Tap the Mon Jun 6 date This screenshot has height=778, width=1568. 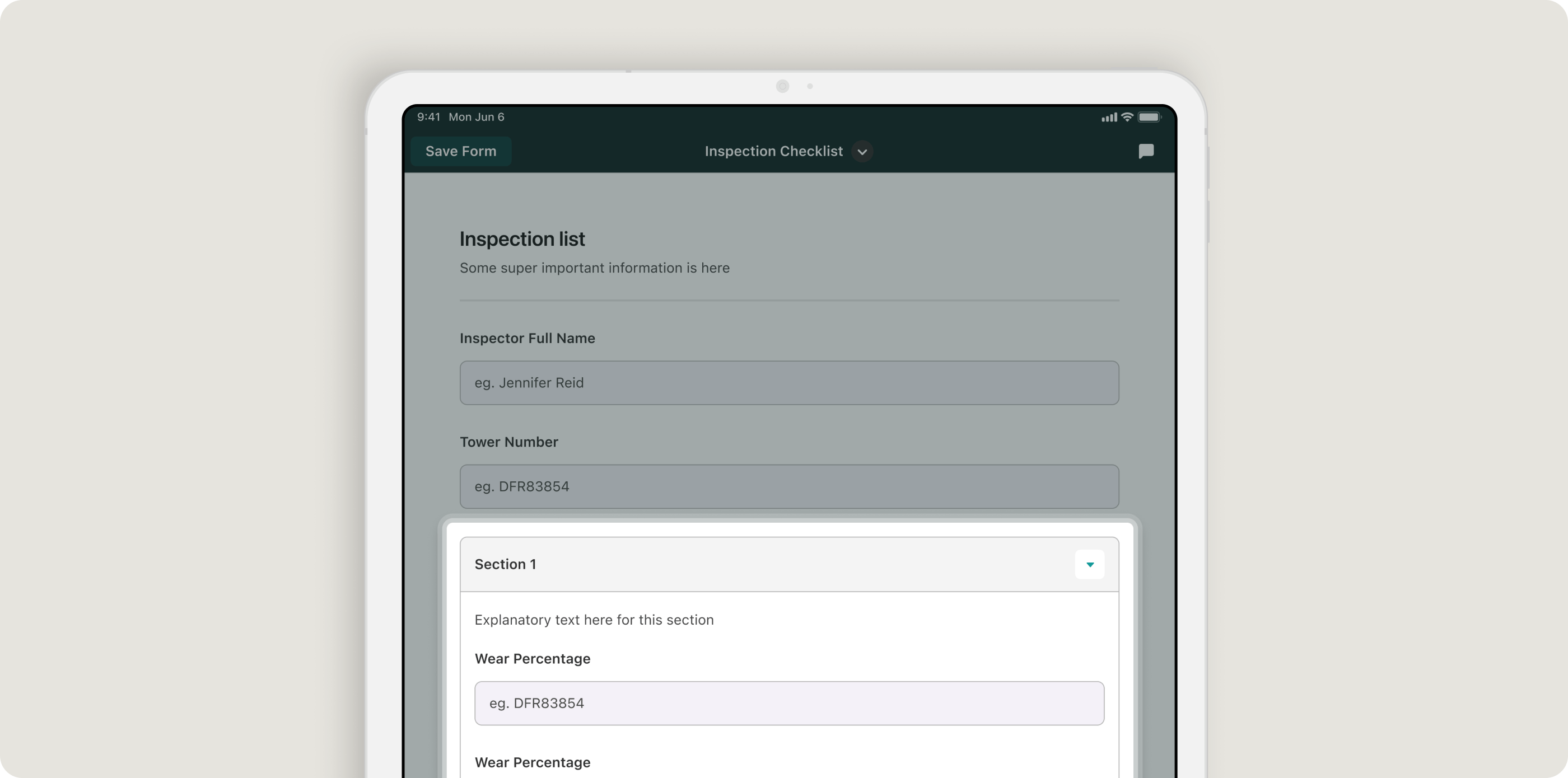coord(476,117)
